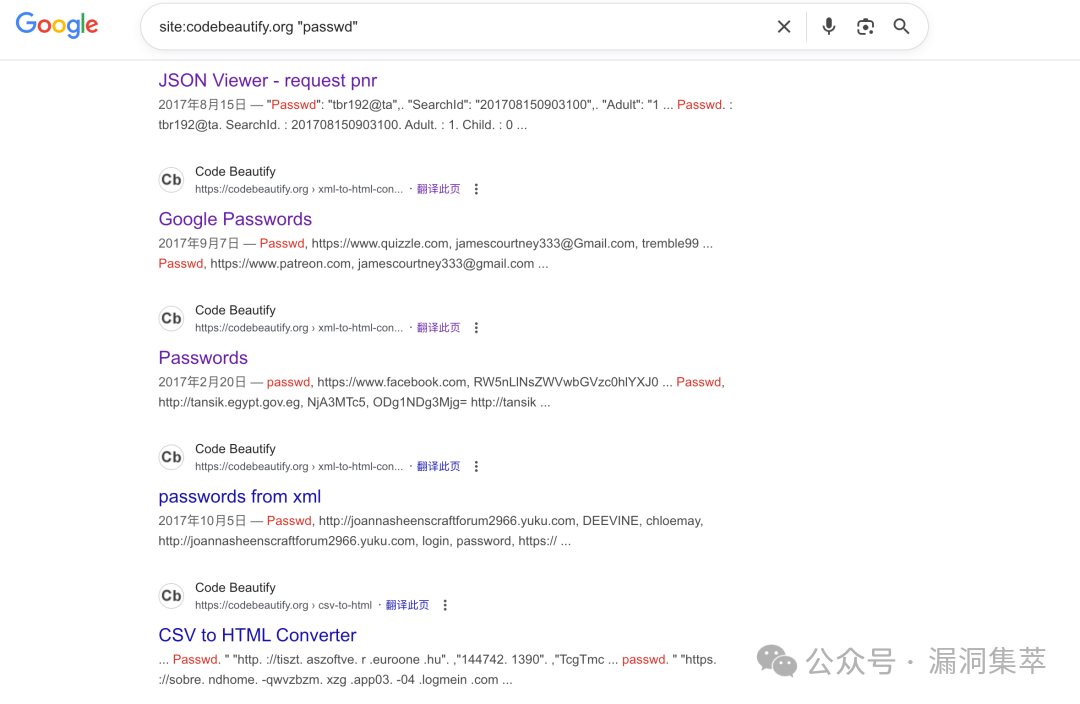This screenshot has width=1080, height=704.
Task: Click the Code Beautify site name above Google Passwords
Action: [235, 172]
